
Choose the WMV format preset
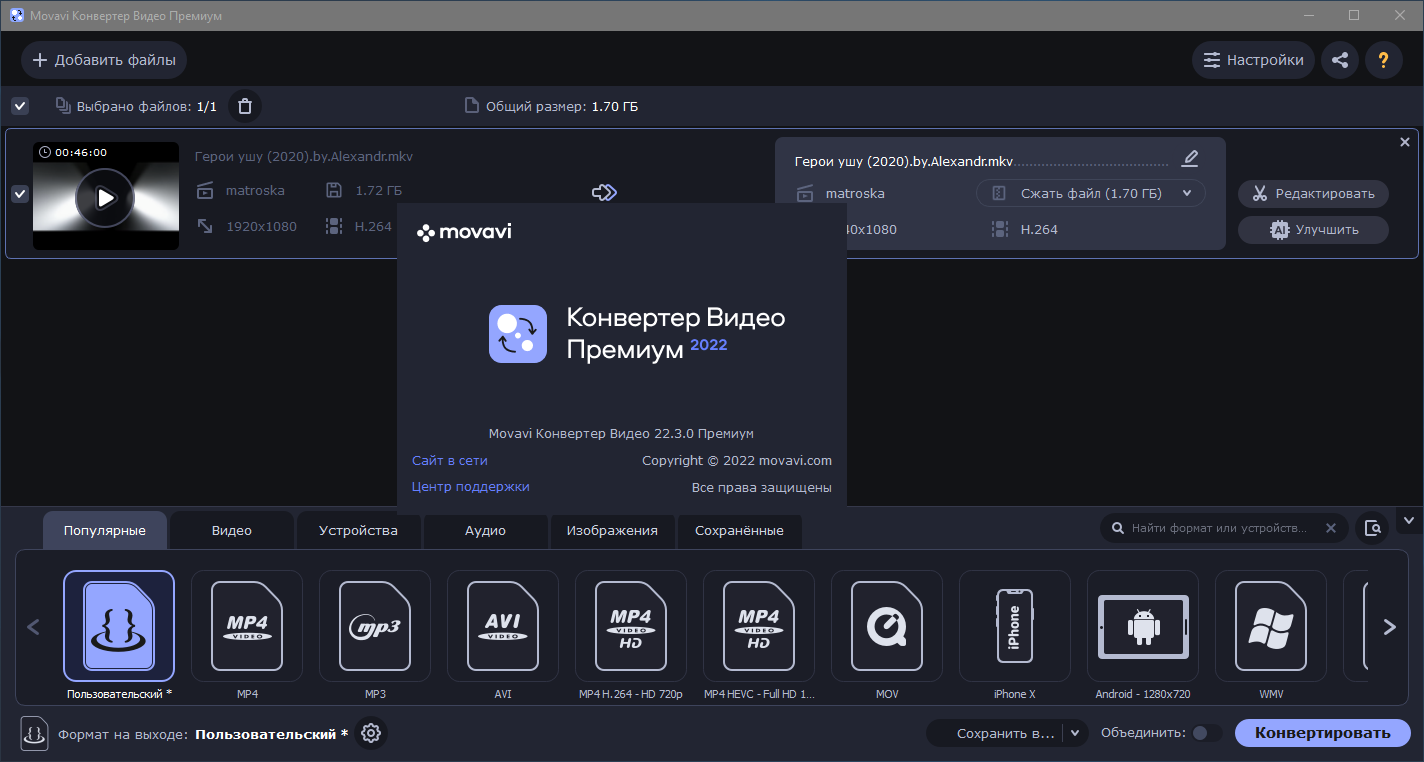(x=1271, y=626)
